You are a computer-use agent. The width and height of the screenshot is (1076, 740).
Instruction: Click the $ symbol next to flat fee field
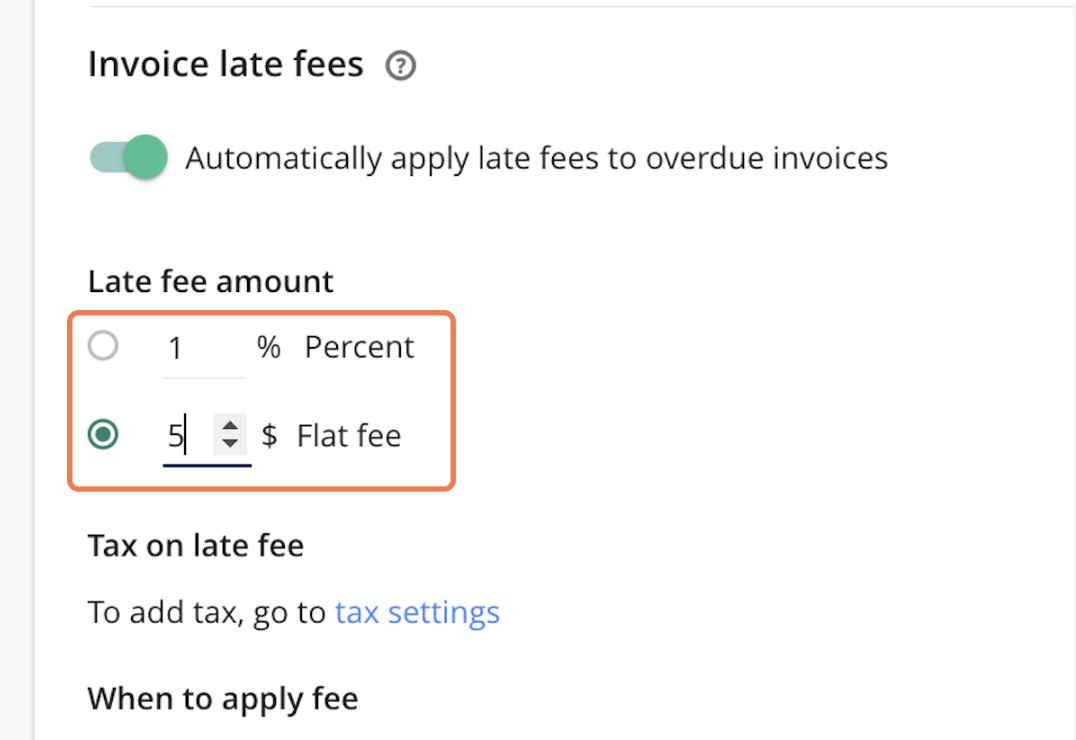click(269, 436)
